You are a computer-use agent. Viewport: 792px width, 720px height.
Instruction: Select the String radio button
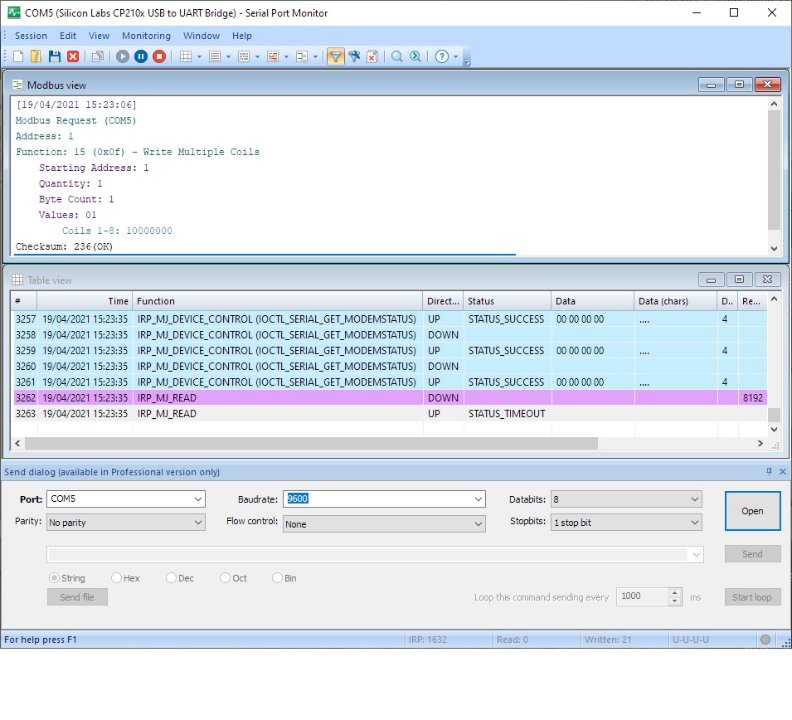point(54,578)
